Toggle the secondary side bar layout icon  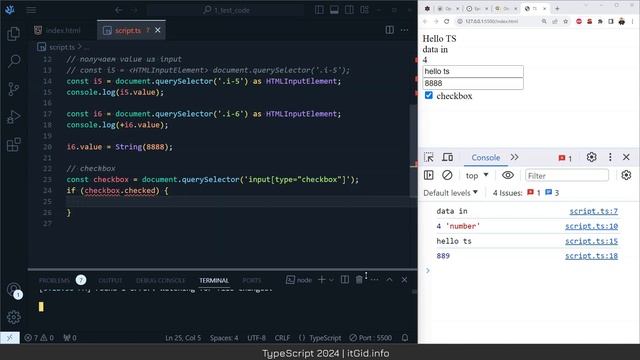click(x=349, y=10)
